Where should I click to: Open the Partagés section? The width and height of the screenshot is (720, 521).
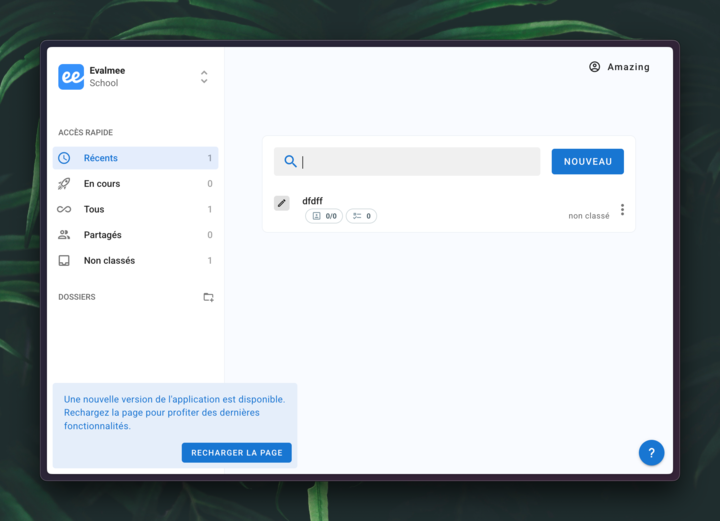coord(135,235)
